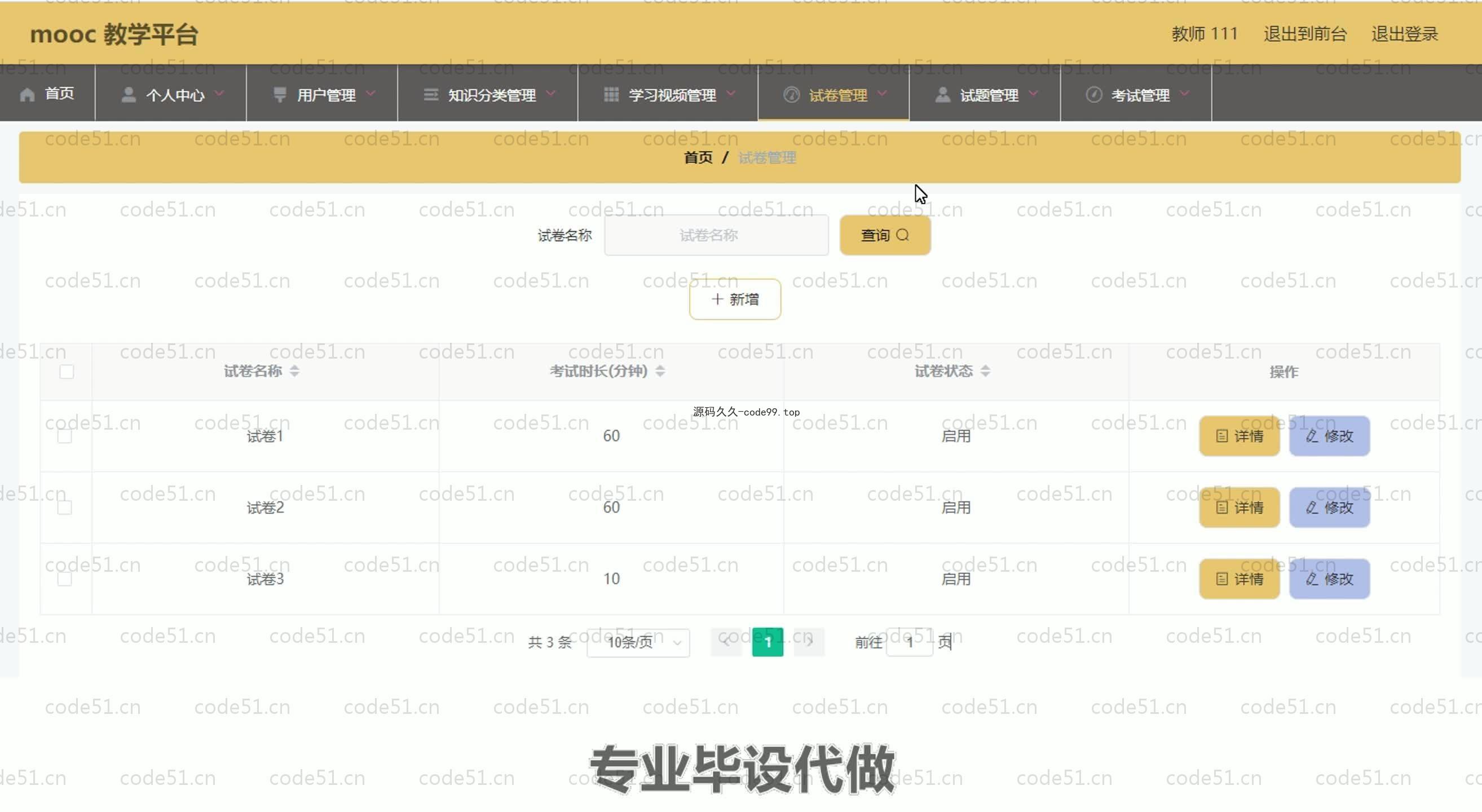Click 教师 111 user label
This screenshot has width=1482, height=812.
click(1205, 34)
